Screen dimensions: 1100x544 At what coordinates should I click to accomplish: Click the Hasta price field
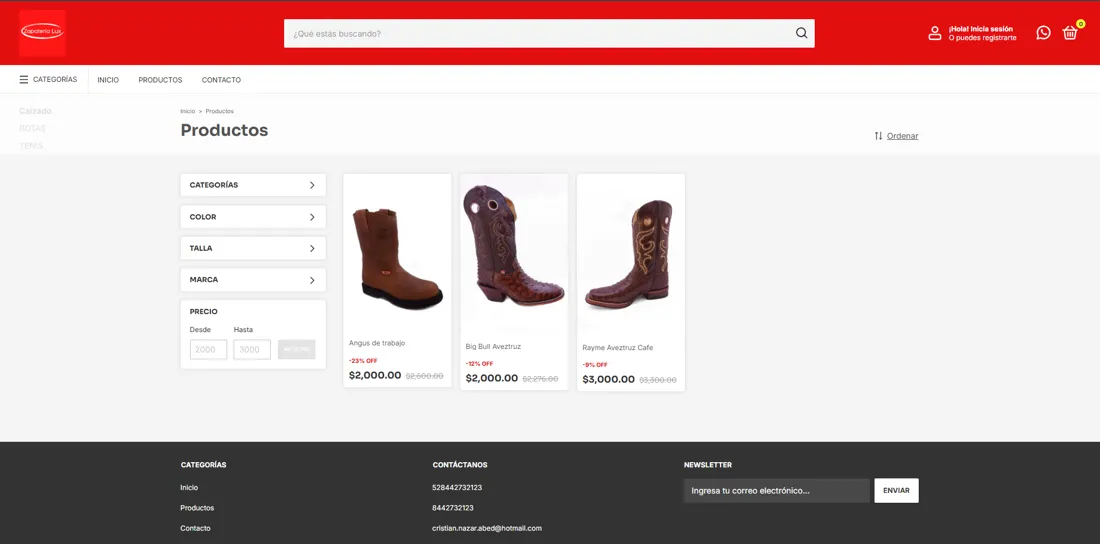point(252,350)
